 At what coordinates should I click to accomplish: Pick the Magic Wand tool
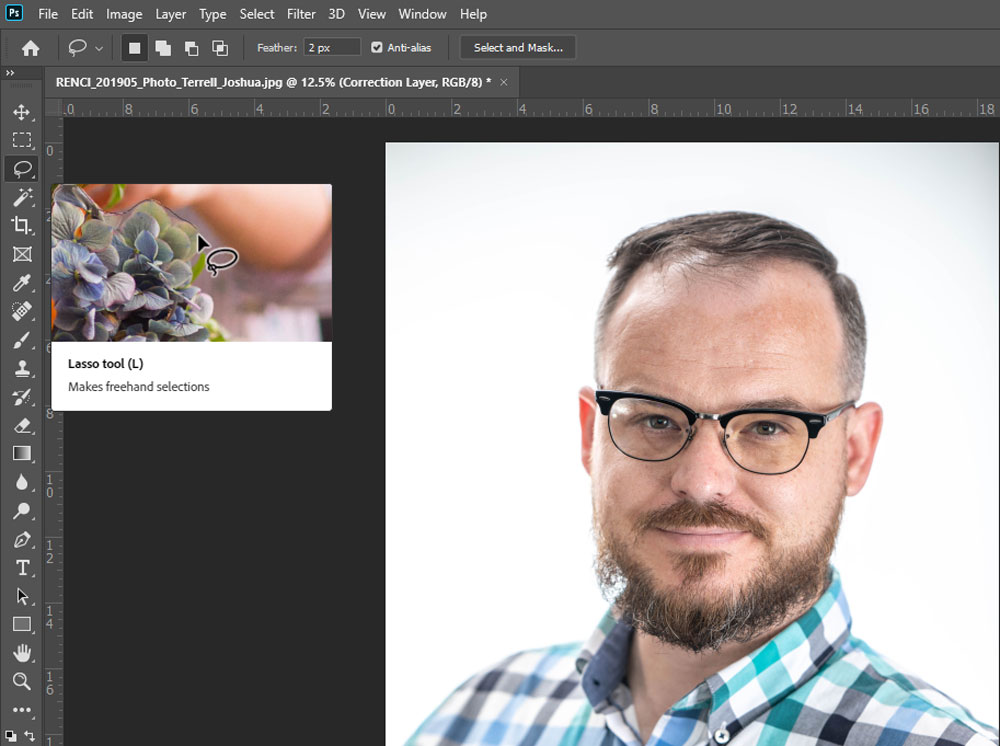coord(21,197)
